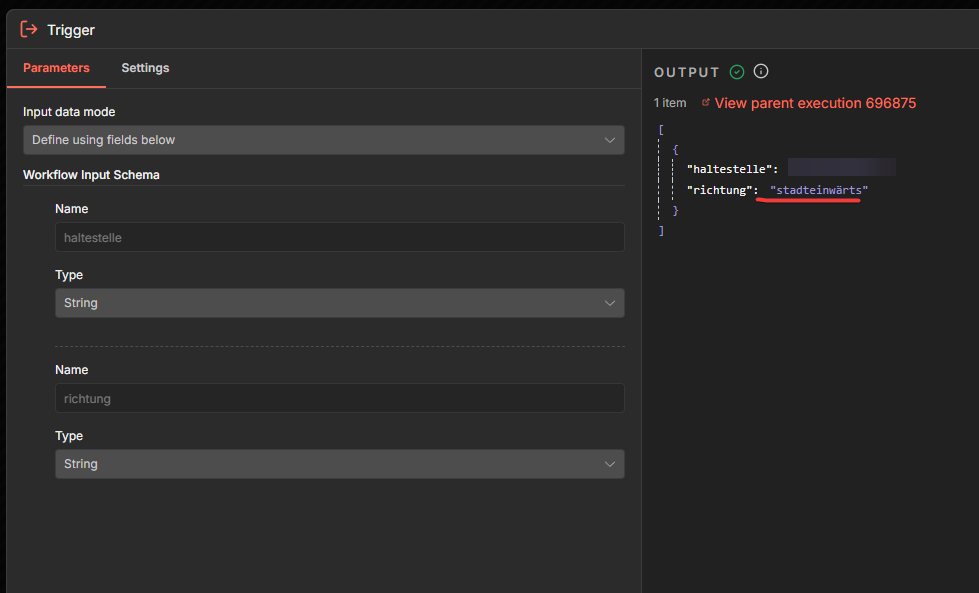The height and width of the screenshot is (593, 979).
Task: Click the Trigger node icon in header
Action: [29, 29]
